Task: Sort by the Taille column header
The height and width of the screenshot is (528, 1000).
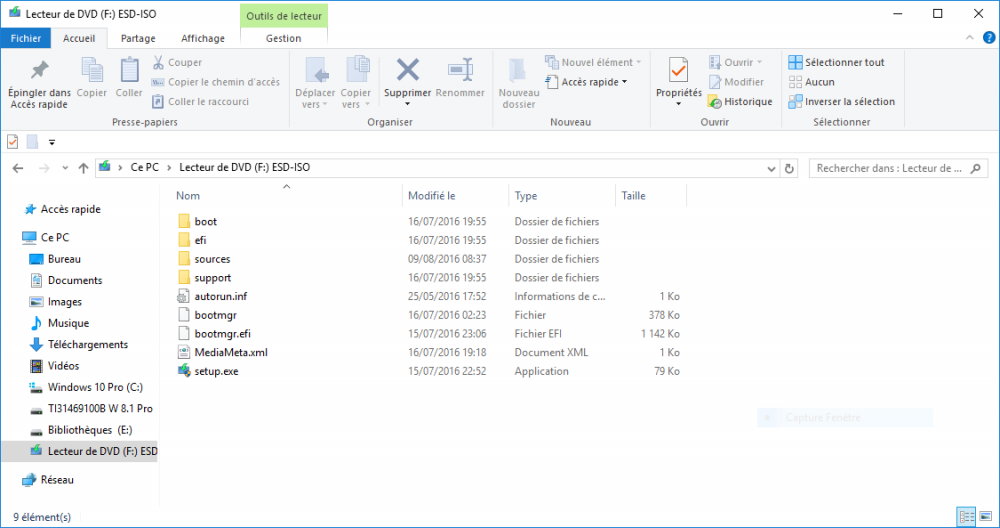Action: click(633, 196)
